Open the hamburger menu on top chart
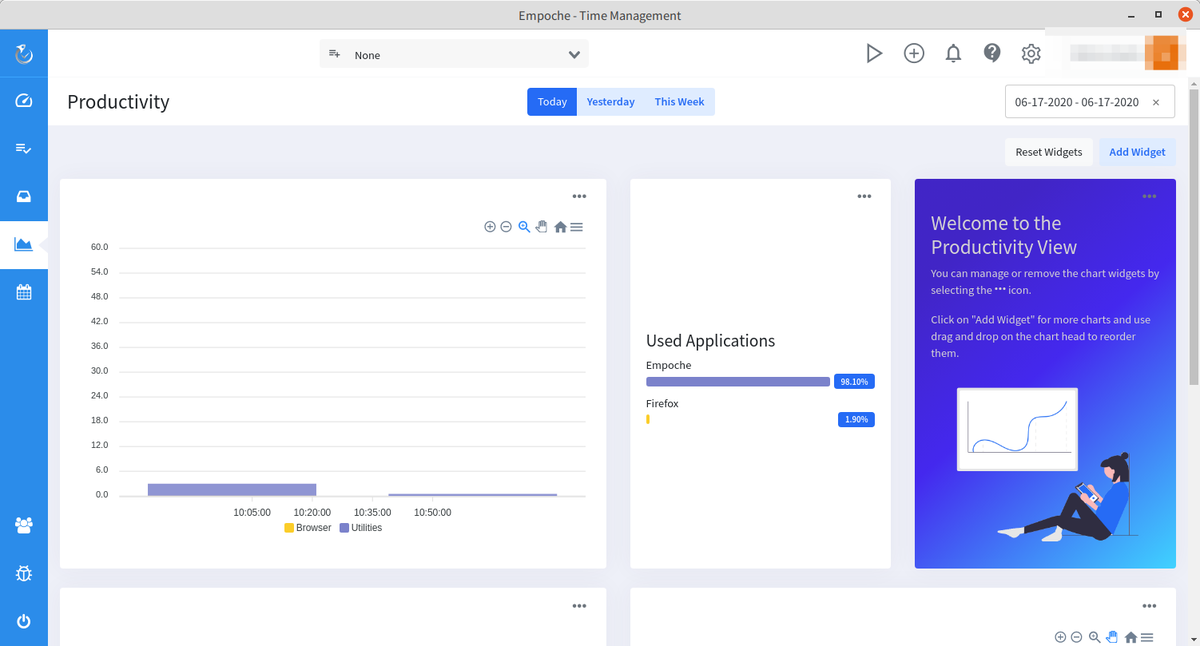The image size is (1200, 646). click(576, 227)
